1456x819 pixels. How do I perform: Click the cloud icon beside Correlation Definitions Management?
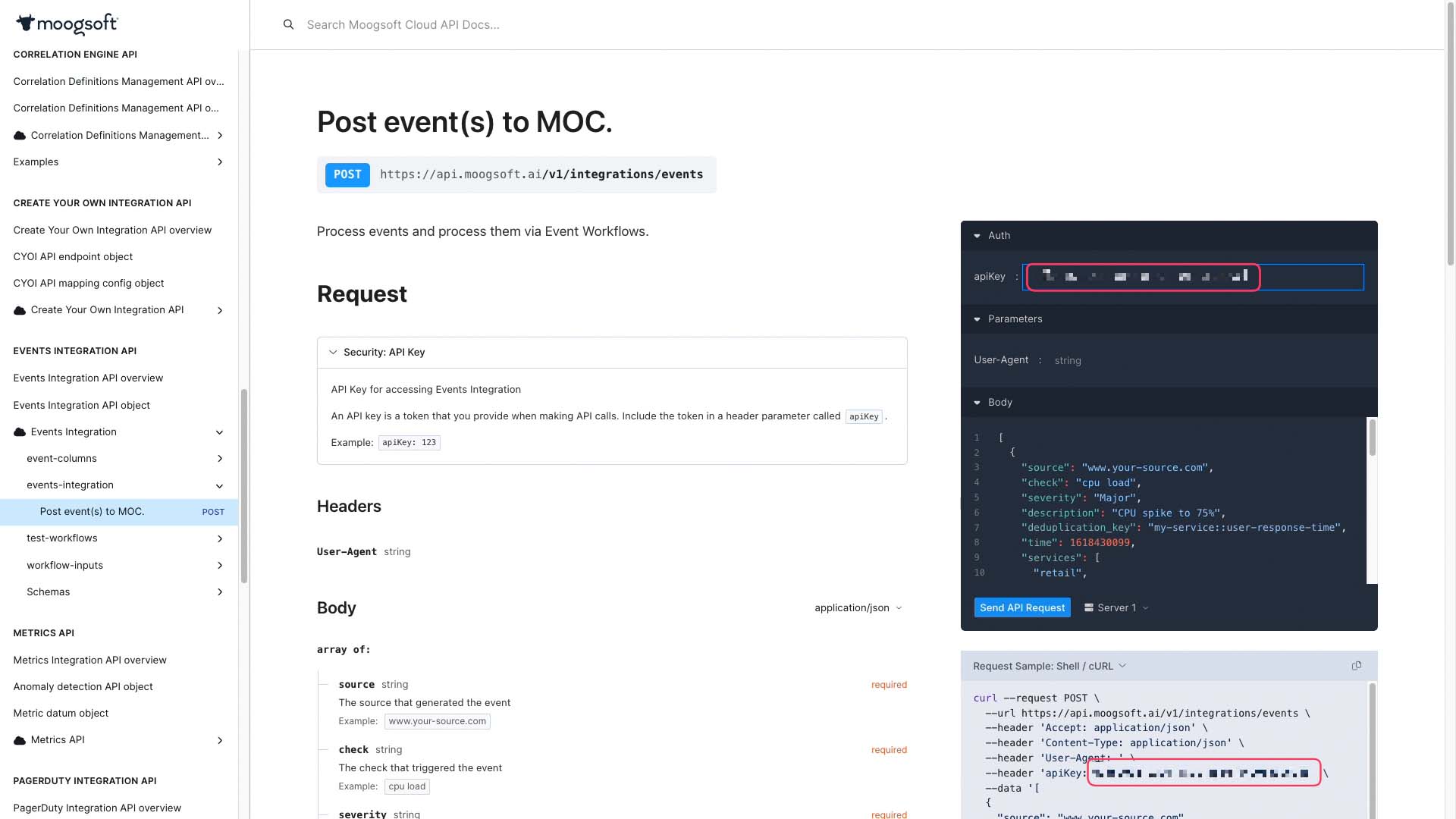click(20, 136)
